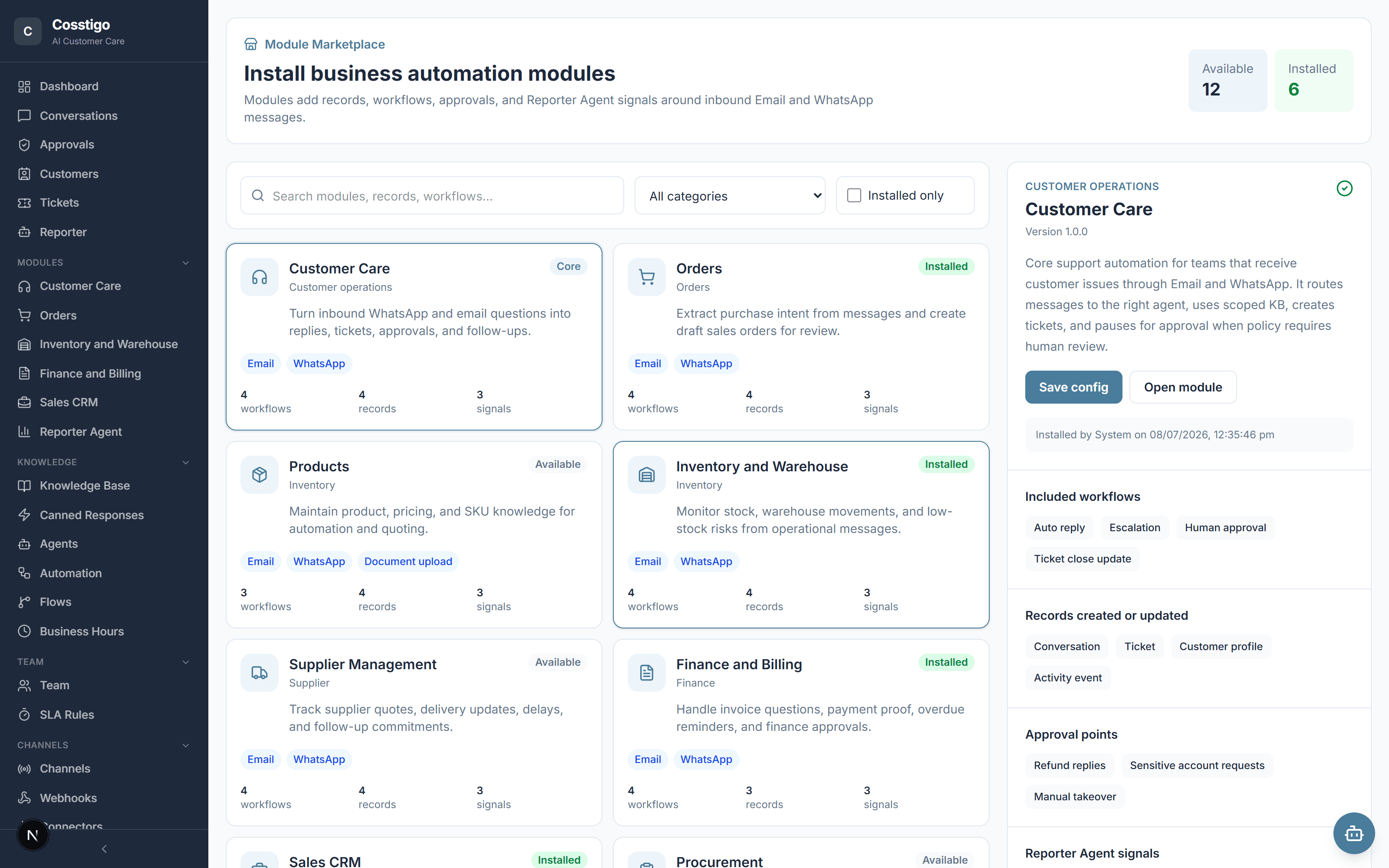1389x868 pixels.
Task: Click the Supplier Management truck icon
Action: 260,673
